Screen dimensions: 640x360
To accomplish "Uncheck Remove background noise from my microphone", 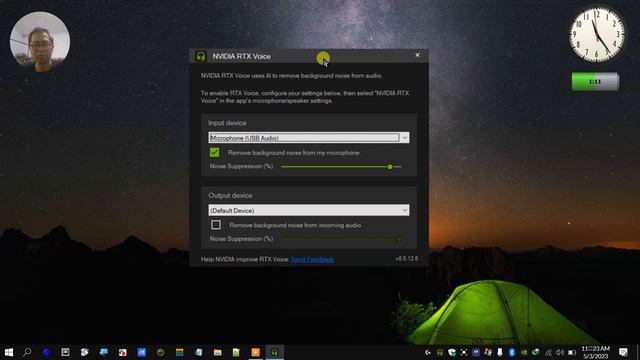I will point(214,153).
